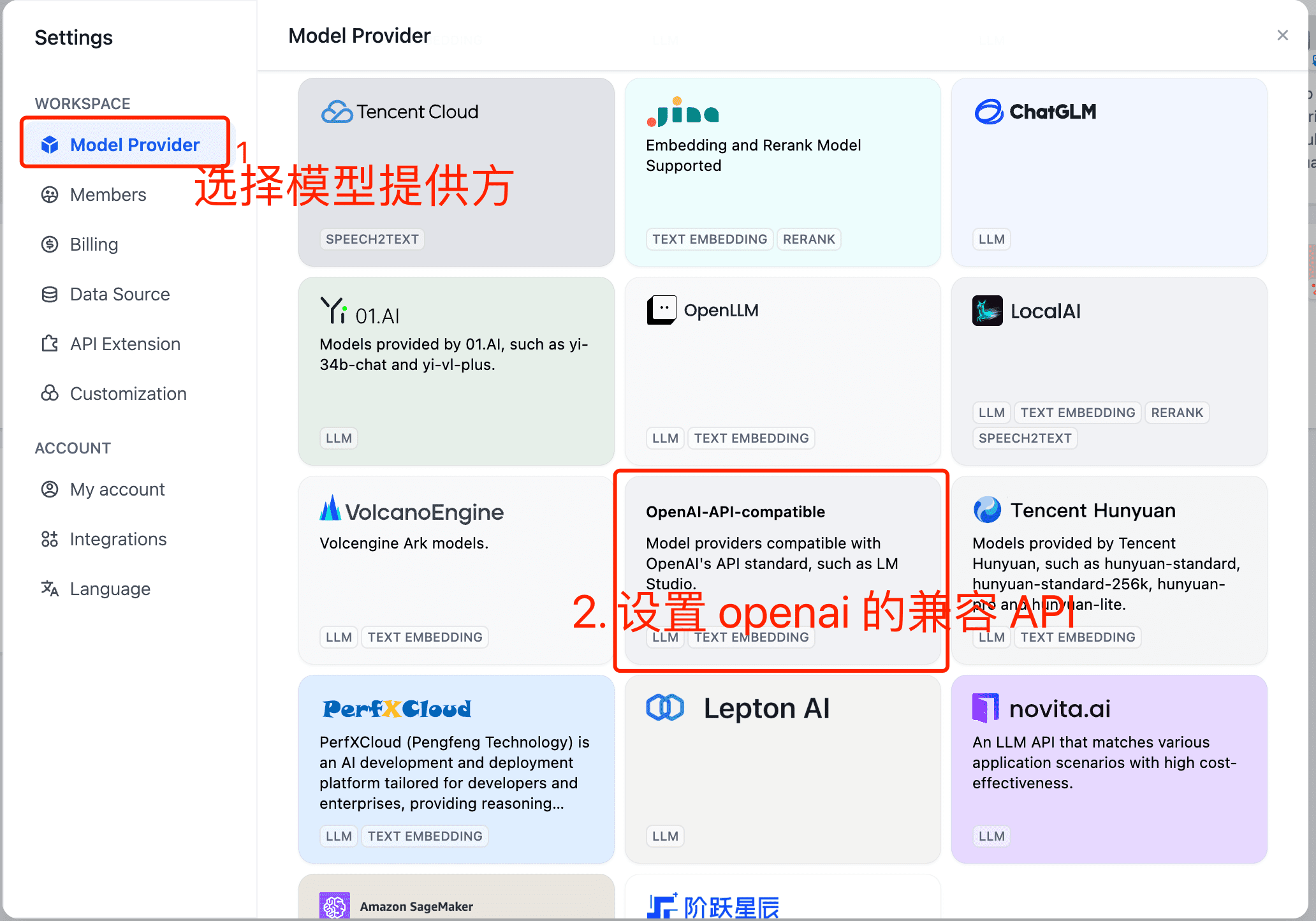Click the PerfXCloud logo
1316x921 pixels.
397,709
